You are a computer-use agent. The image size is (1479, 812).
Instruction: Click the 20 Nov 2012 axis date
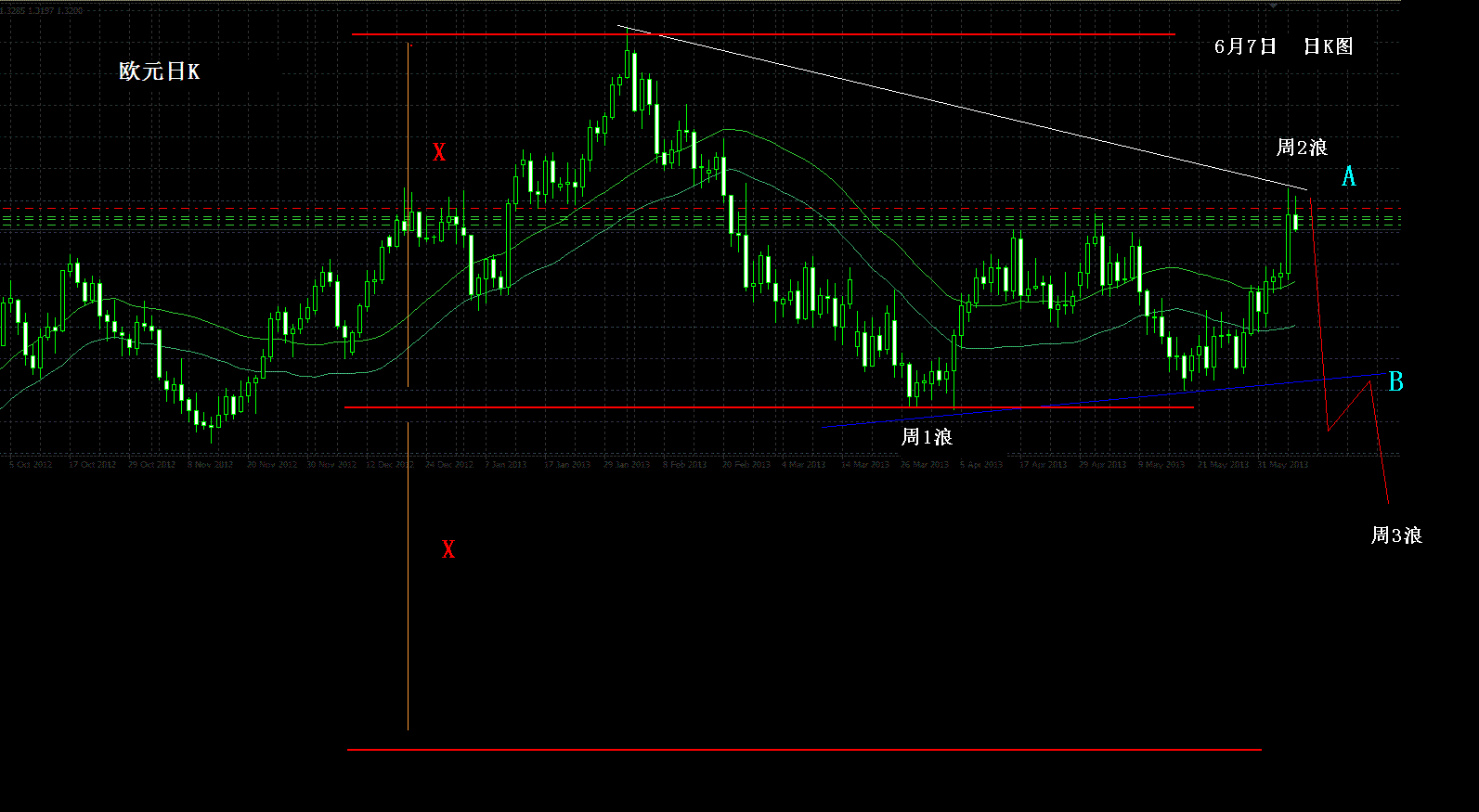(x=272, y=464)
